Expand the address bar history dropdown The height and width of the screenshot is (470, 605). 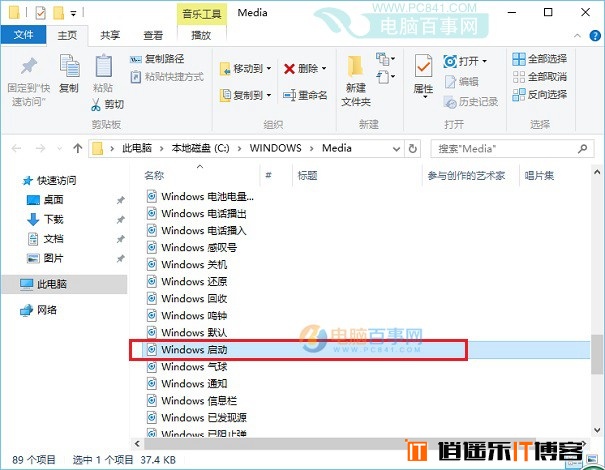coord(396,149)
